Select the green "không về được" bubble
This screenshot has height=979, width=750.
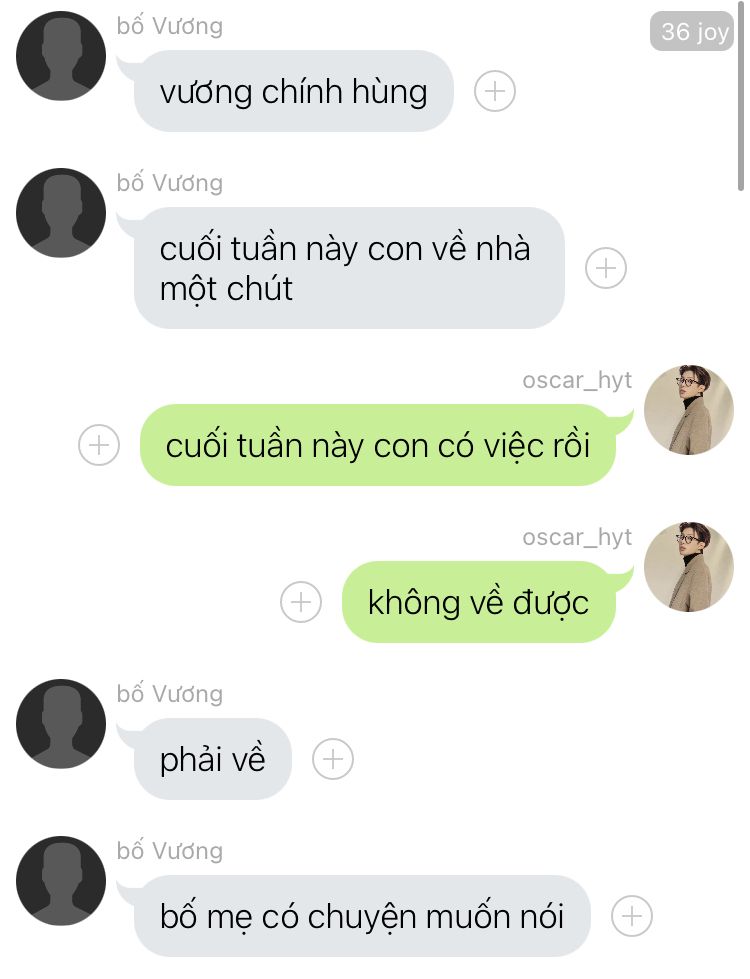(x=478, y=602)
